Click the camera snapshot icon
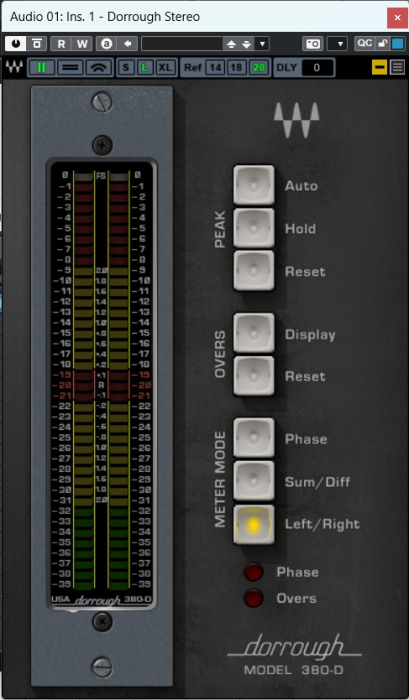 [x=313, y=43]
